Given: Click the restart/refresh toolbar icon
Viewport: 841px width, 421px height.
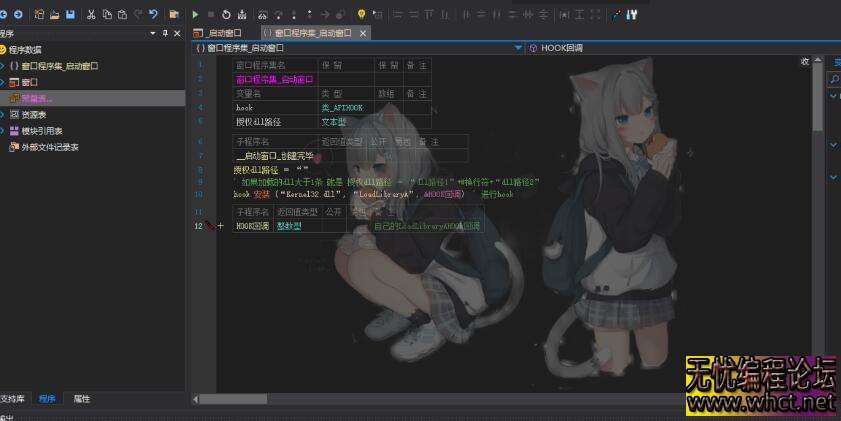Looking at the screenshot, I should tap(227, 15).
